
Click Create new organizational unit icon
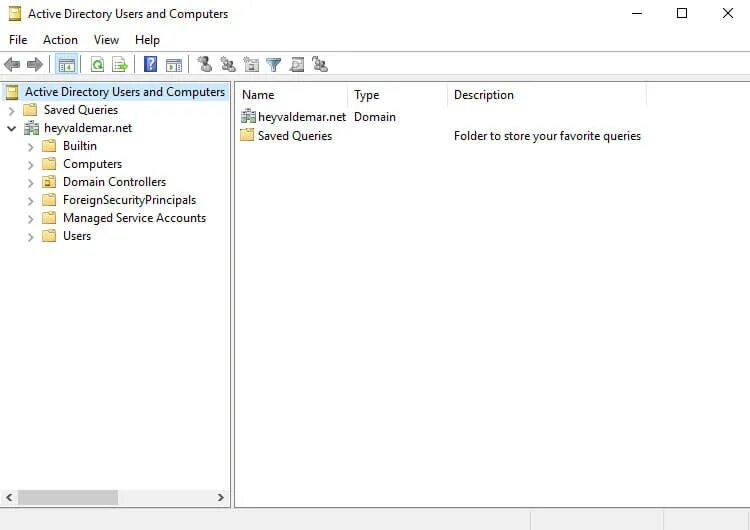tap(251, 64)
